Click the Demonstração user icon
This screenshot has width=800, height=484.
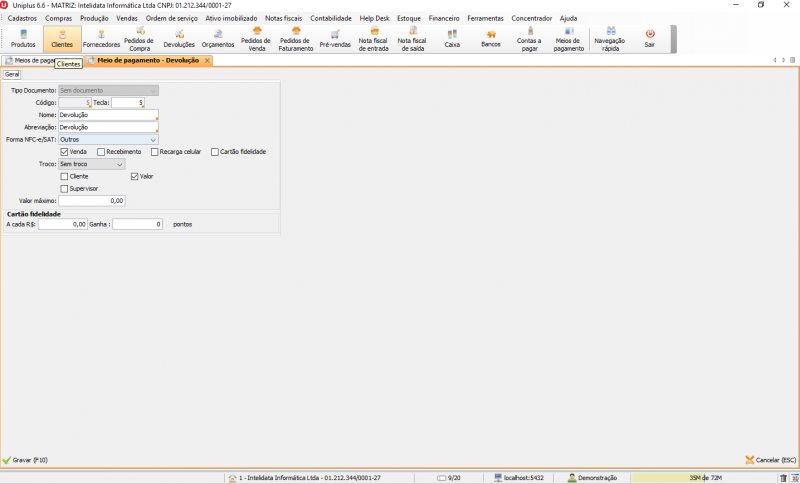pyautogui.click(x=572, y=478)
